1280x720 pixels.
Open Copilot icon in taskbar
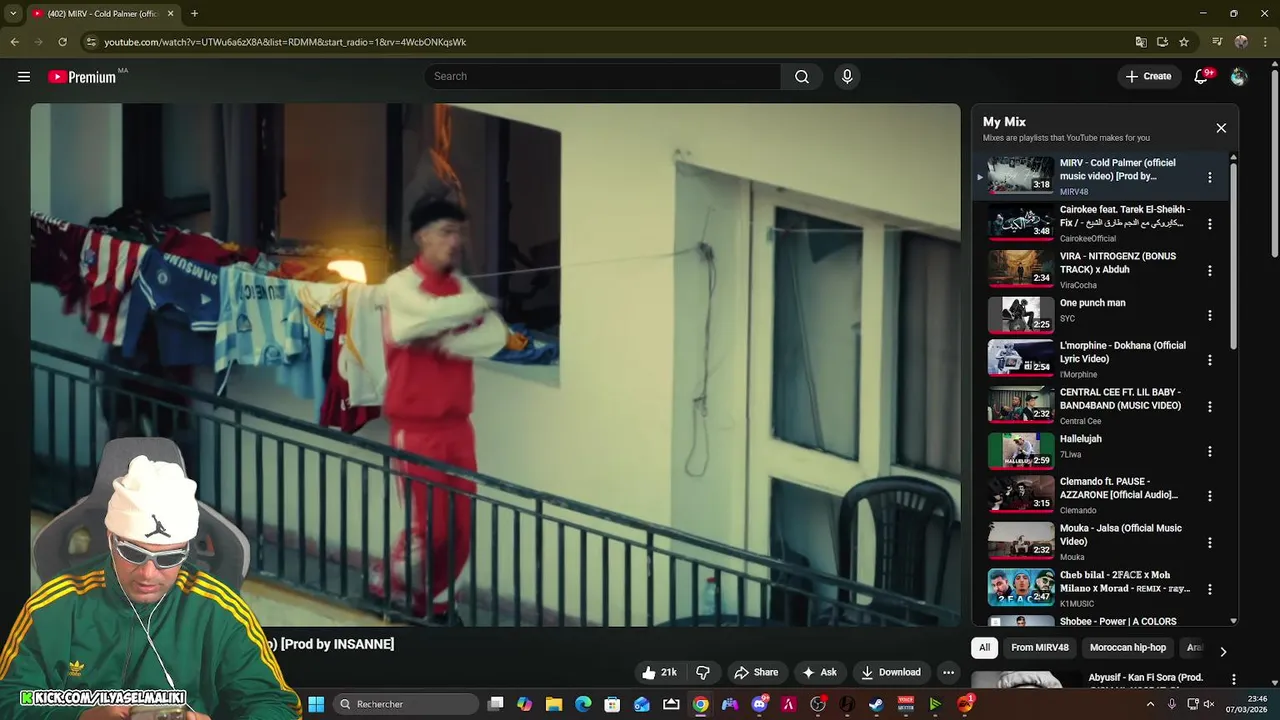coord(524,704)
